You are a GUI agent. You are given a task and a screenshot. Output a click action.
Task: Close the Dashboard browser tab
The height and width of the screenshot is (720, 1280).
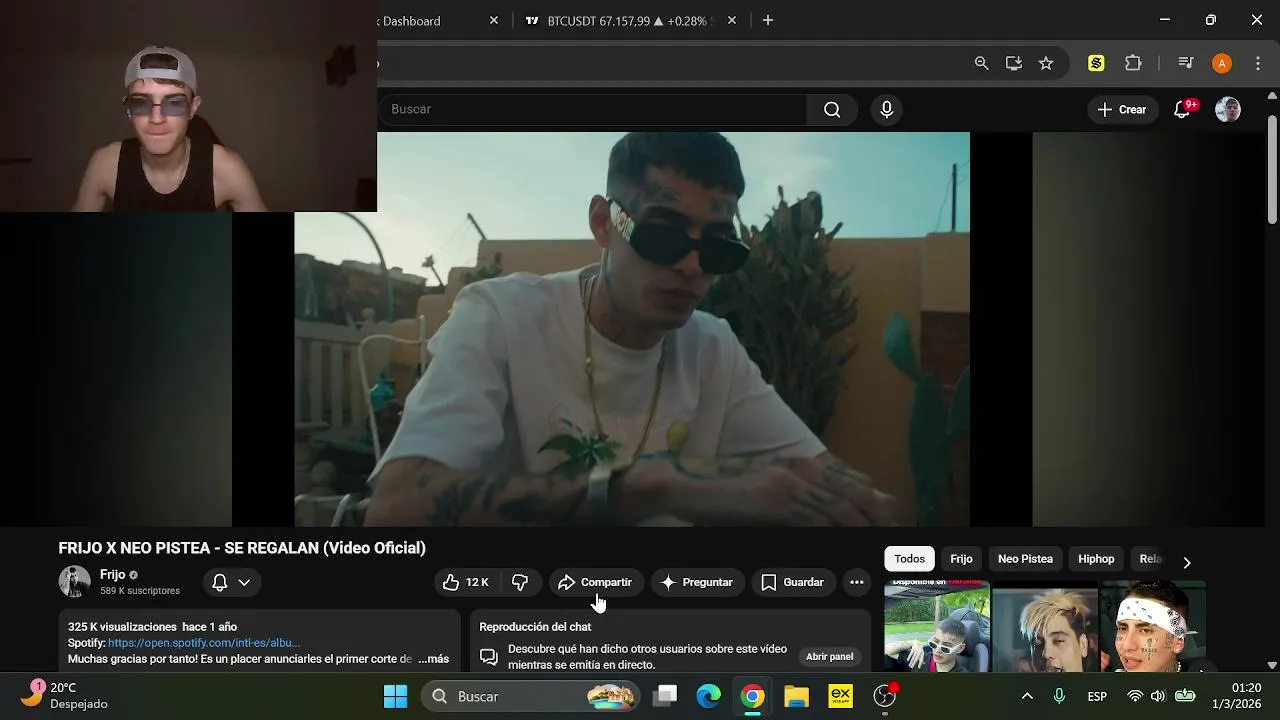click(x=493, y=21)
